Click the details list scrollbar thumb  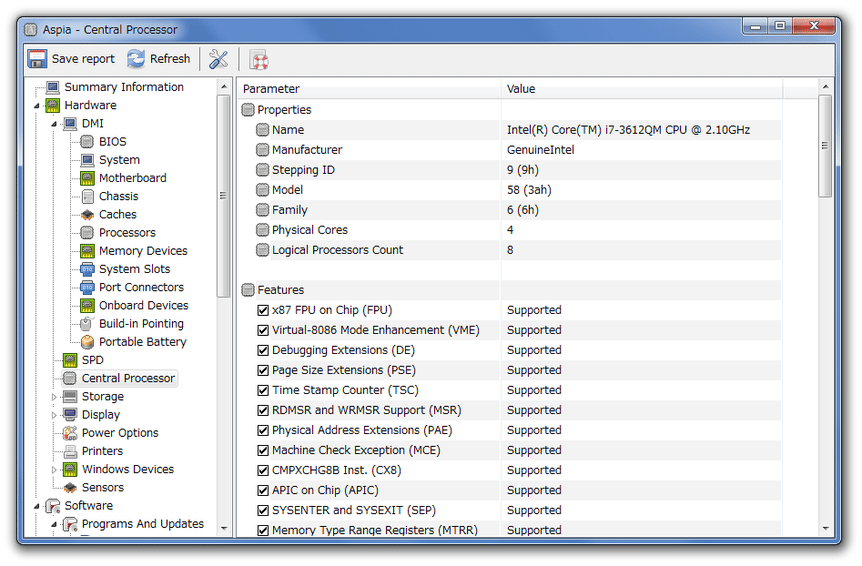(x=825, y=146)
